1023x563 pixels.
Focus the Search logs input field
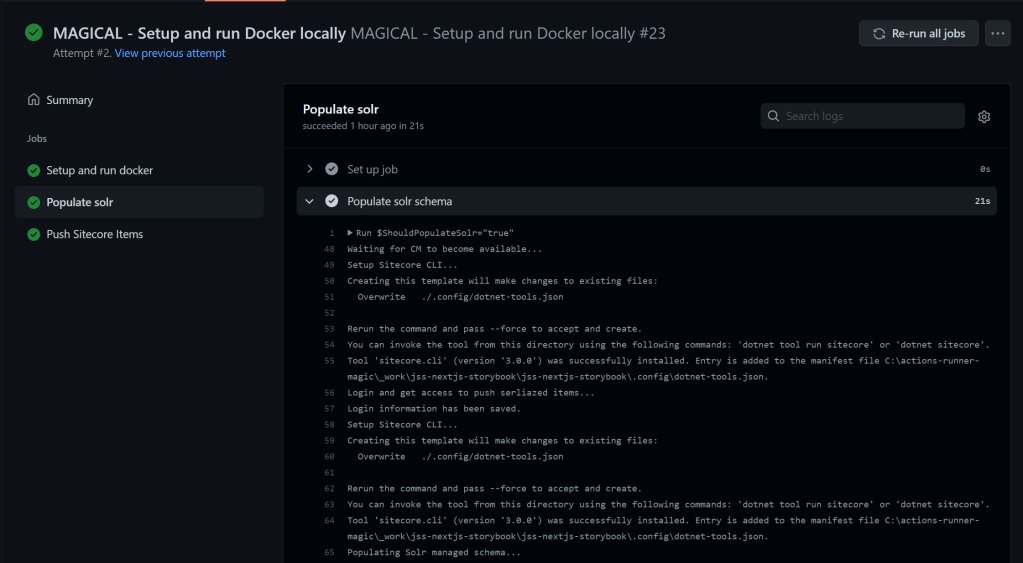pos(870,116)
